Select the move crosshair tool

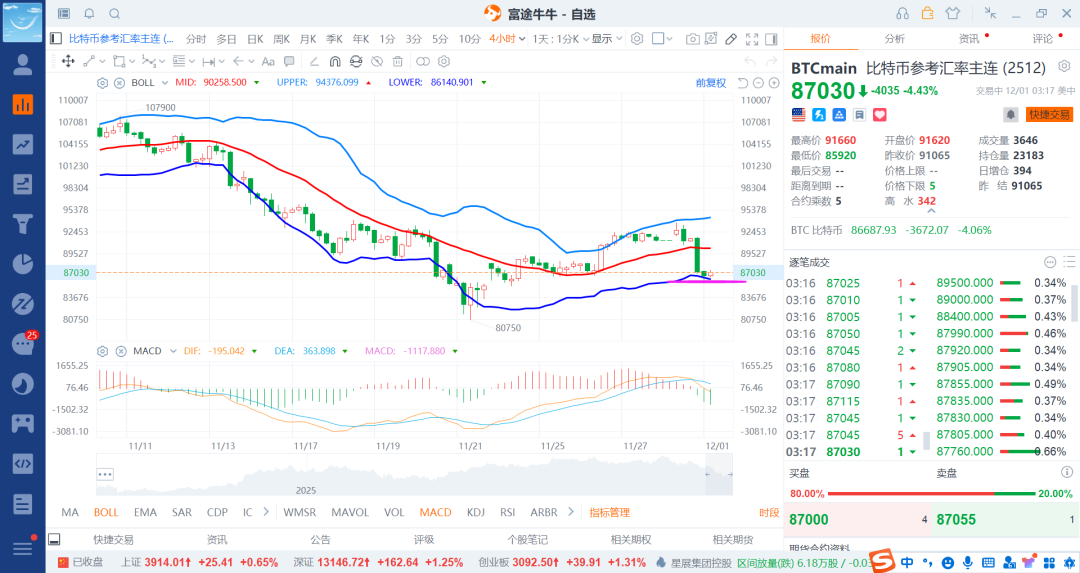point(68,61)
